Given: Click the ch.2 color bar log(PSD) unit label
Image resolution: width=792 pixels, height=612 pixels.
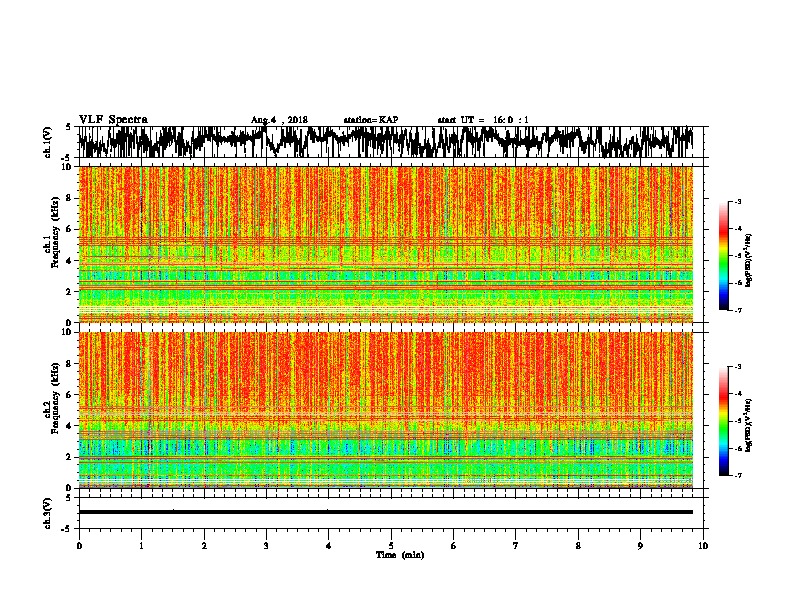Looking at the screenshot, I should click(749, 425).
